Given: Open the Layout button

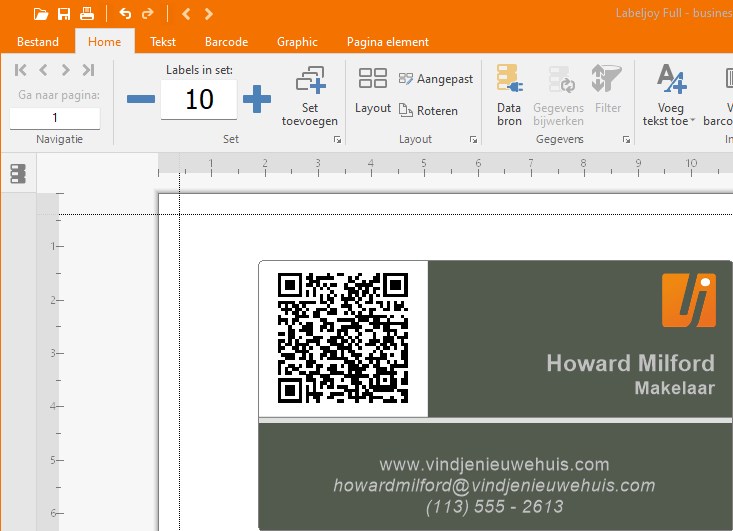Looking at the screenshot, I should (x=373, y=91).
